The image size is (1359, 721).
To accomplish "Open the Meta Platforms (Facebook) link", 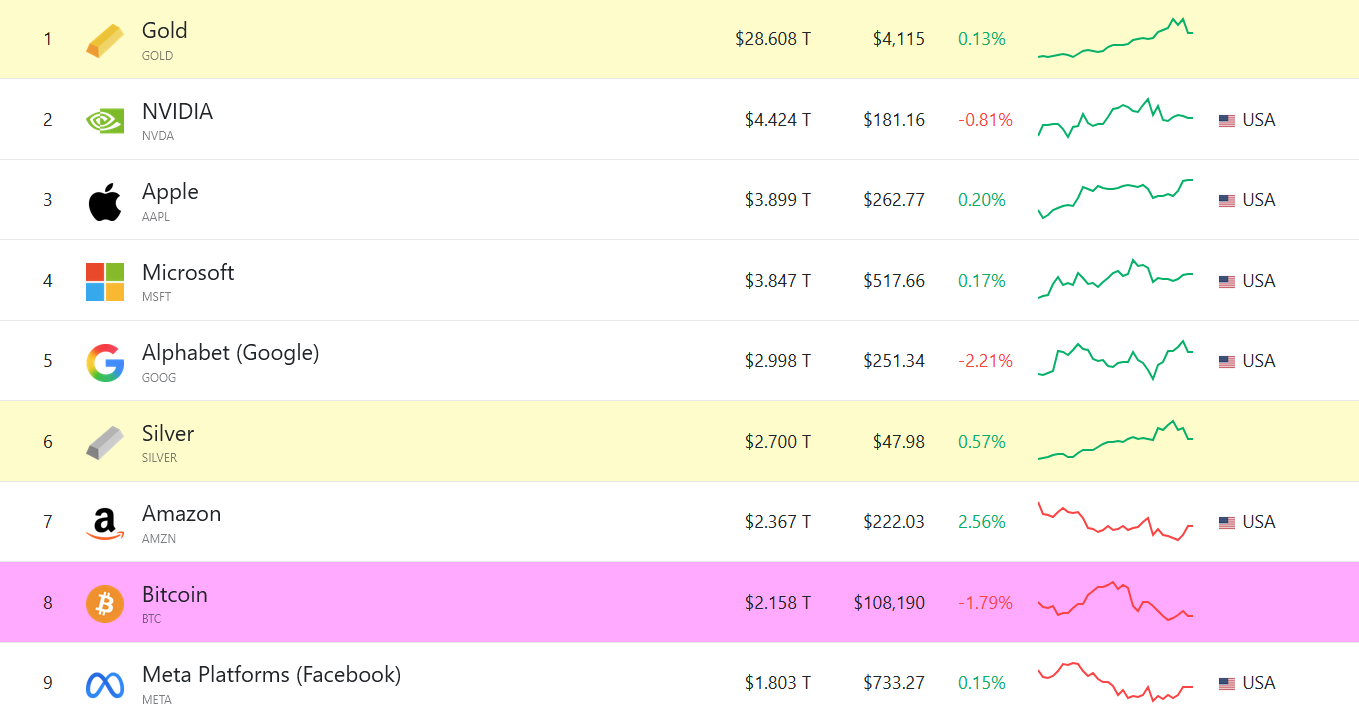I will [271, 675].
